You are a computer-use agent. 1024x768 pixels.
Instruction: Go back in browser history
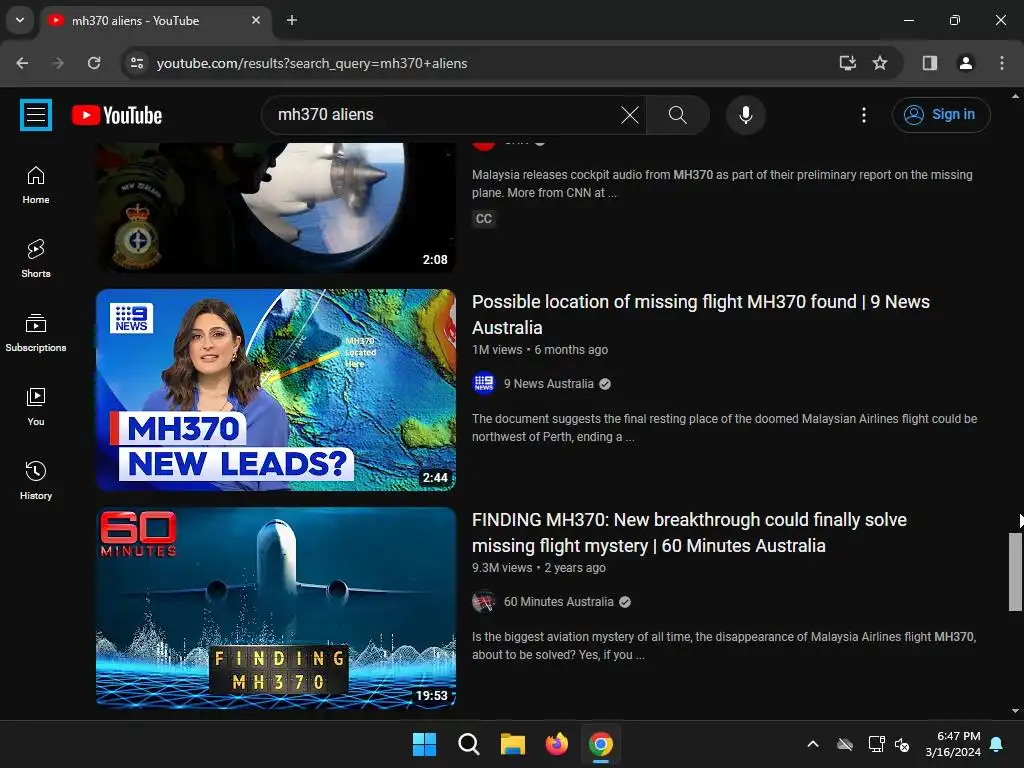22,63
